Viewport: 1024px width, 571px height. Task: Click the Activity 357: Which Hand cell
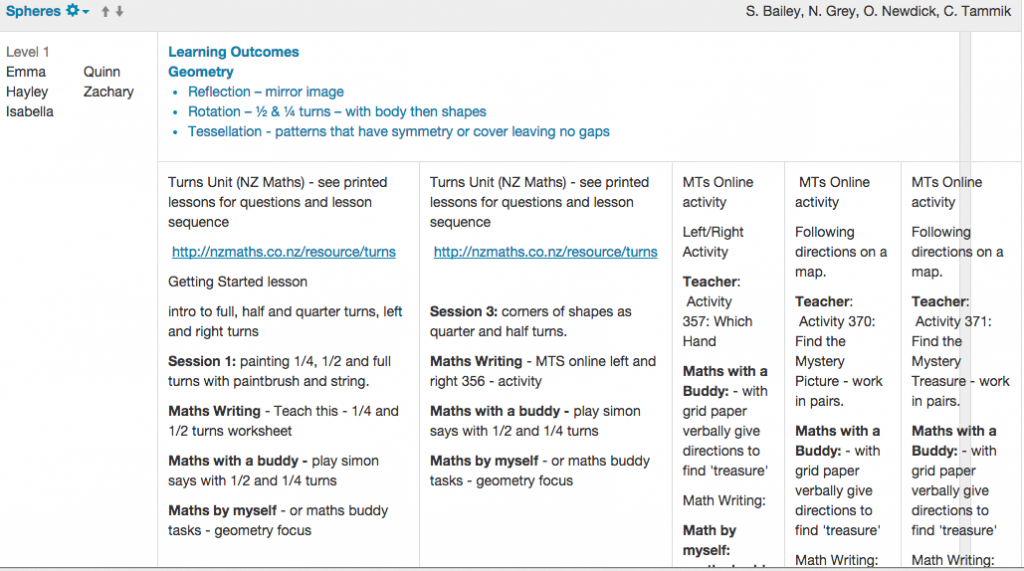pos(719,321)
